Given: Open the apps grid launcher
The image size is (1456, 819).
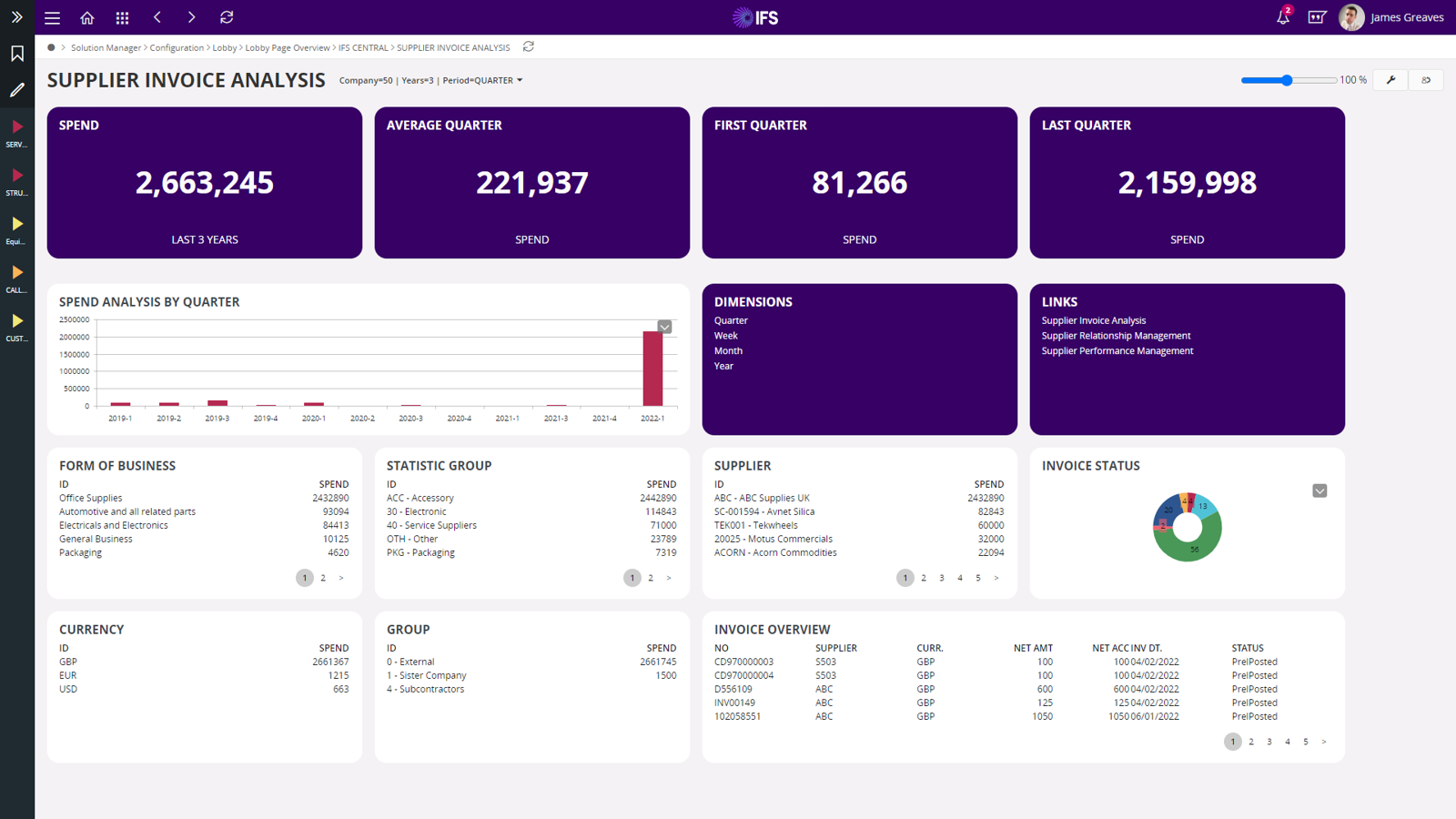Looking at the screenshot, I should click(x=122, y=17).
